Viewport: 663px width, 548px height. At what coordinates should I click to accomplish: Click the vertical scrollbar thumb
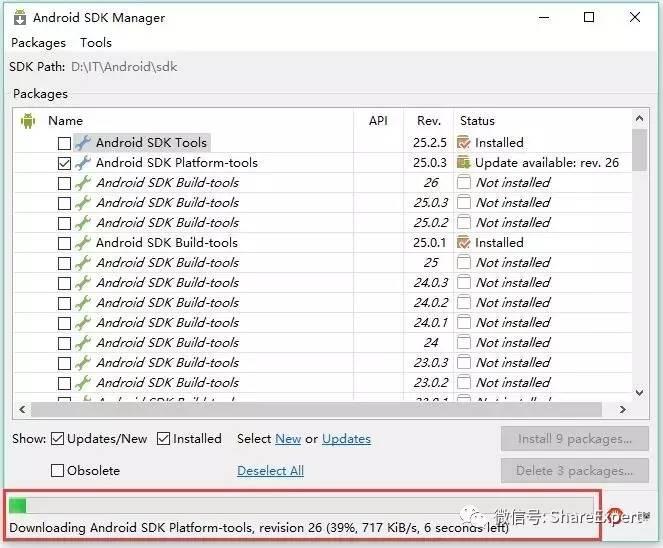click(639, 150)
